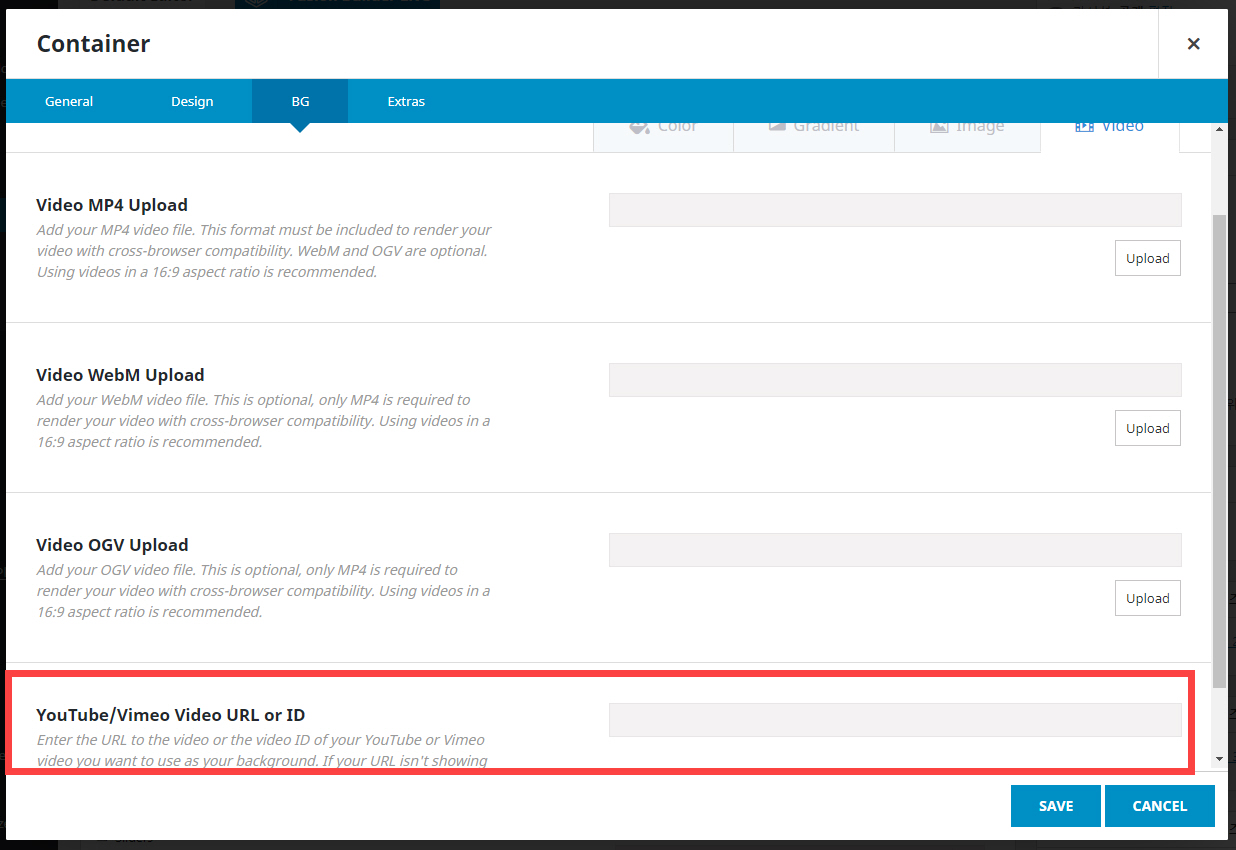This screenshot has height=850, width=1236.
Task: Click the Video MP4 Upload heading
Action: (x=112, y=205)
